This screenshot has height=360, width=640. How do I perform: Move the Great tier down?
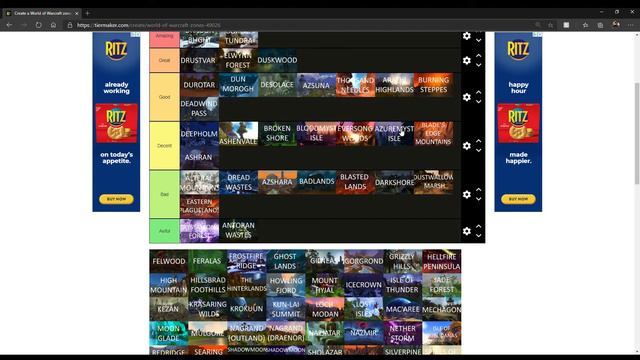(479, 65)
